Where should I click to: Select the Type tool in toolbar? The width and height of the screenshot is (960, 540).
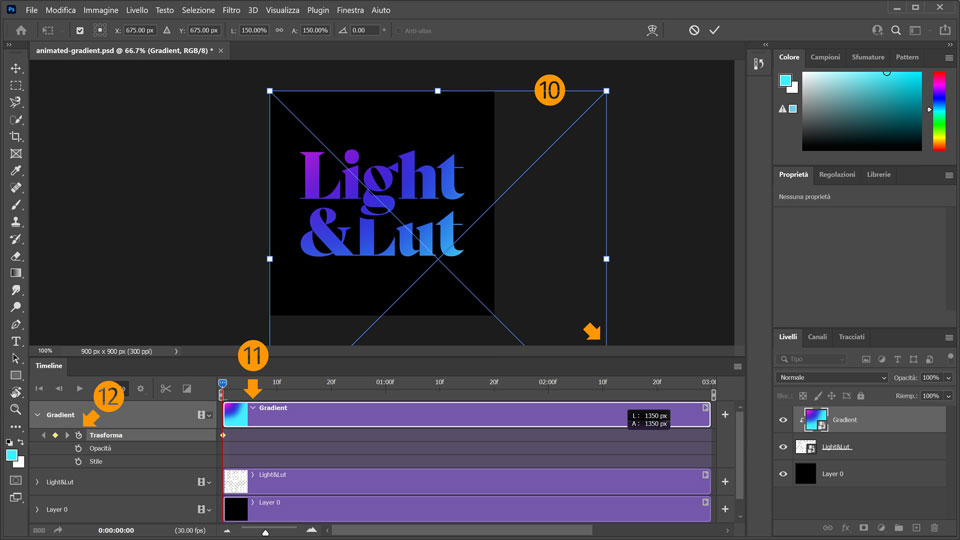(16, 341)
